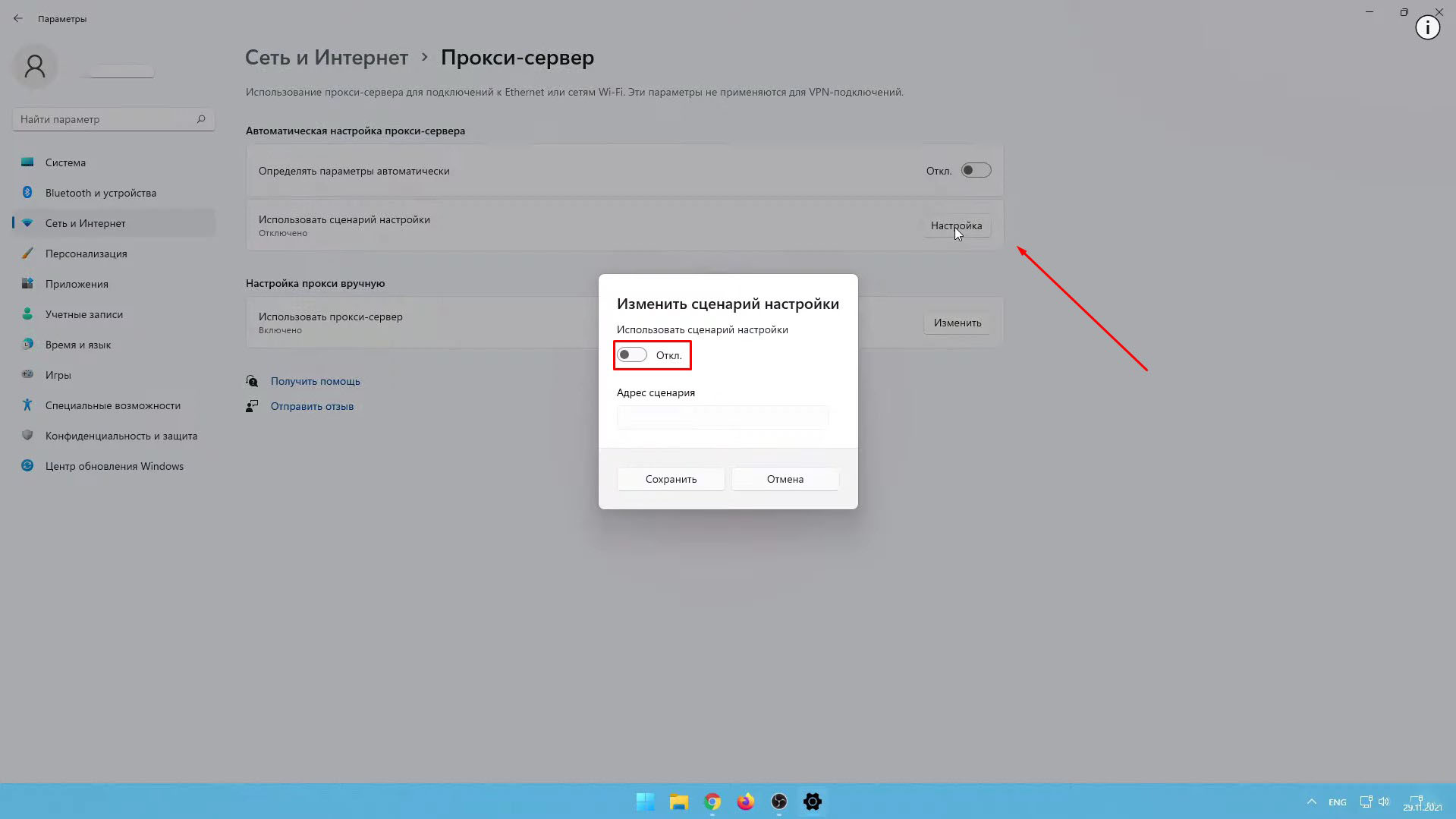1456x819 pixels.
Task: Click the network tray icon
Action: tap(1366, 802)
